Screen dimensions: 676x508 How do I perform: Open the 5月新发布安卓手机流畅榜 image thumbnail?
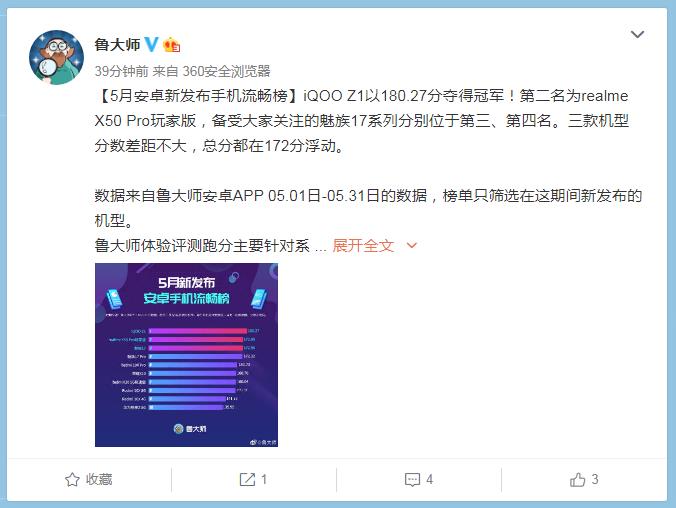pyautogui.click(x=186, y=355)
